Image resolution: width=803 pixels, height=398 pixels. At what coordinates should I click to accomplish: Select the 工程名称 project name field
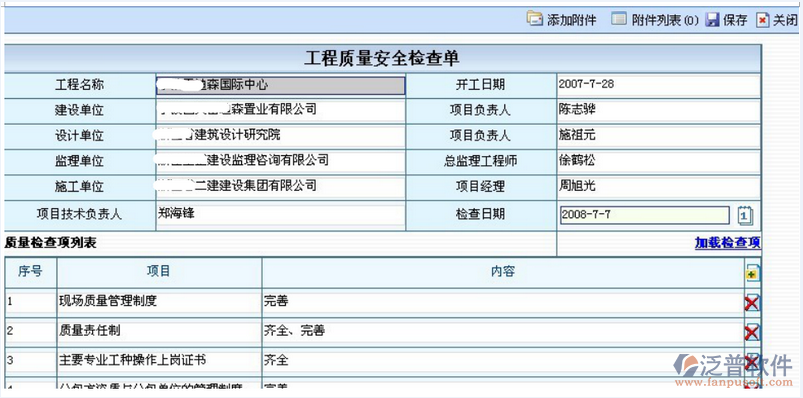pyautogui.click(x=280, y=86)
